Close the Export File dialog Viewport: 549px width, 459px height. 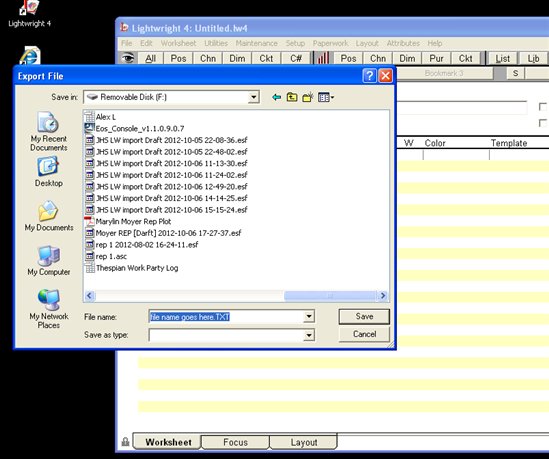[386, 76]
